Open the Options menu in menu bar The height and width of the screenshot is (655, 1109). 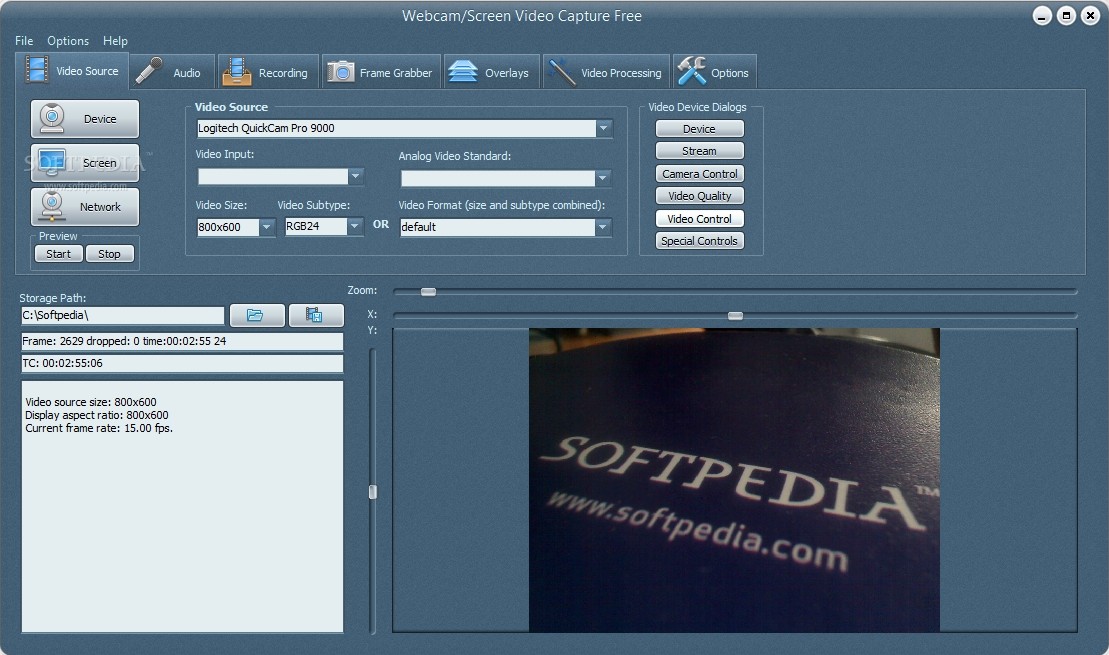[x=68, y=41]
